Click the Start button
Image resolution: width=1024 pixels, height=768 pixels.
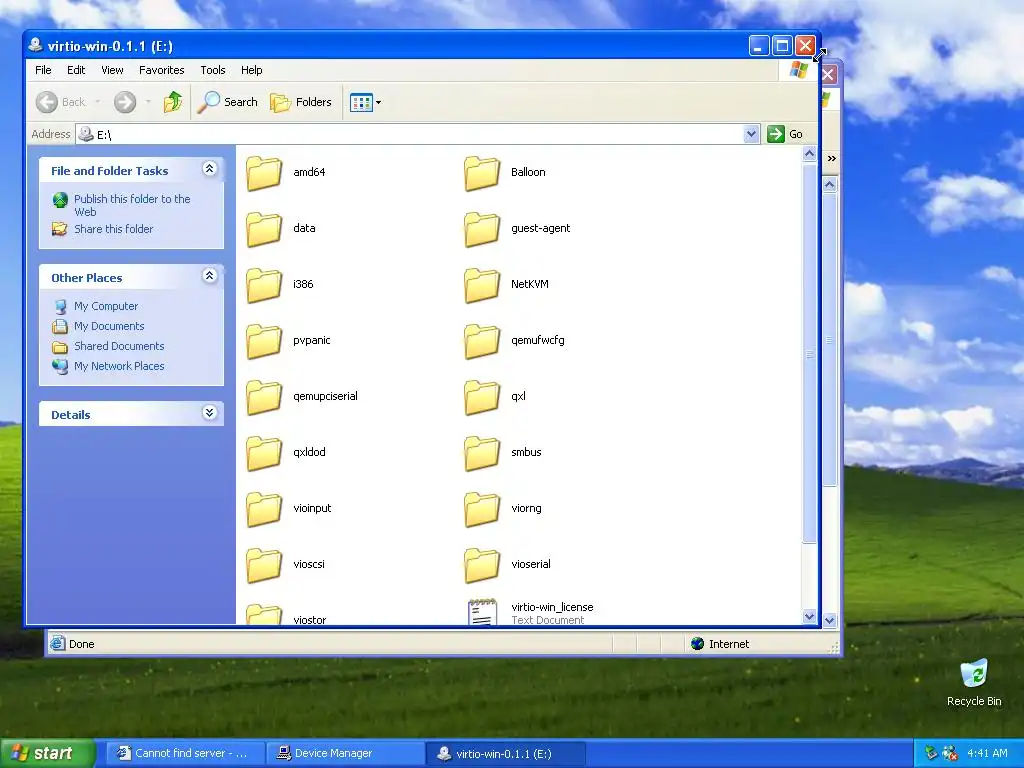(47, 754)
